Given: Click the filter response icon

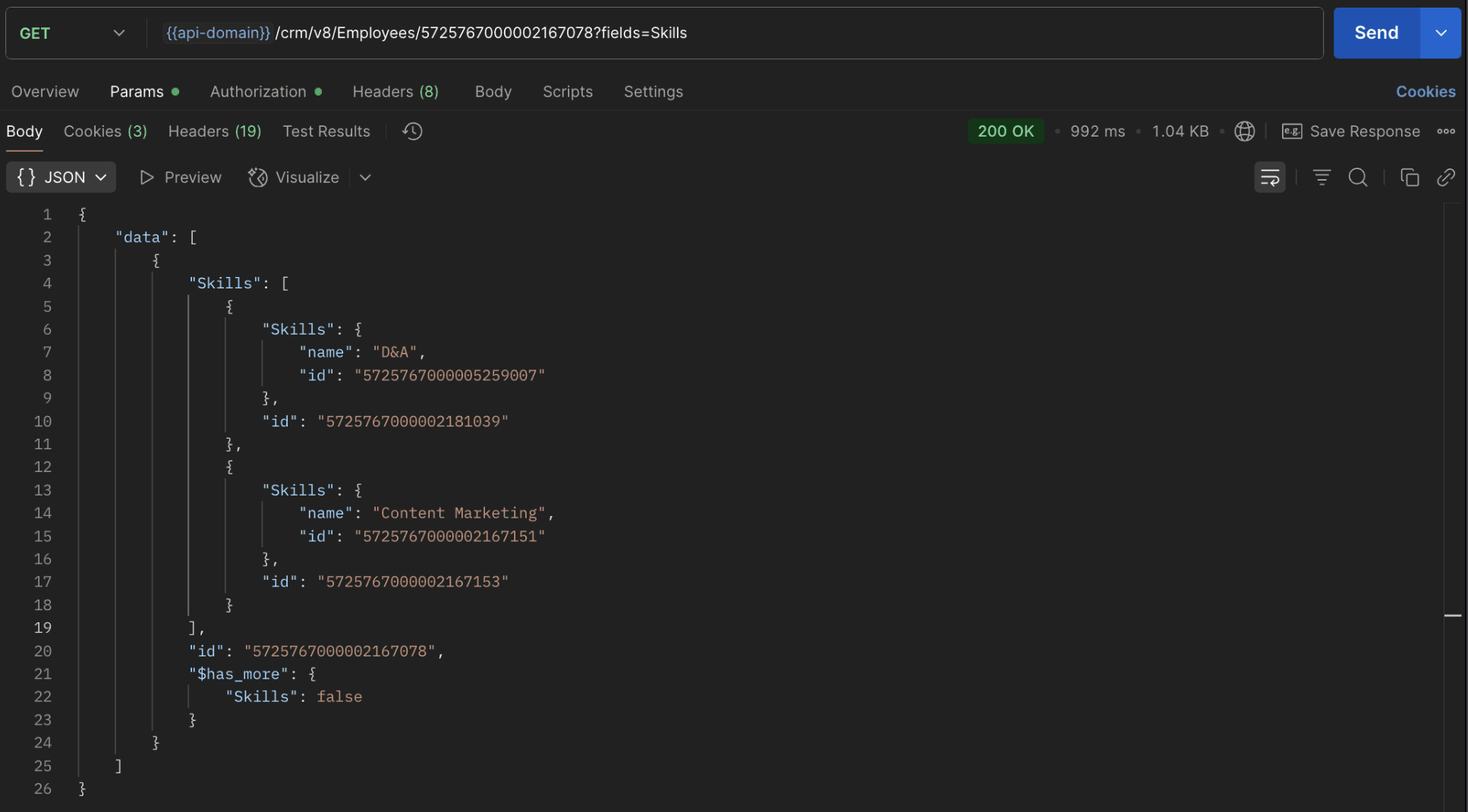Looking at the screenshot, I should click(x=1322, y=178).
